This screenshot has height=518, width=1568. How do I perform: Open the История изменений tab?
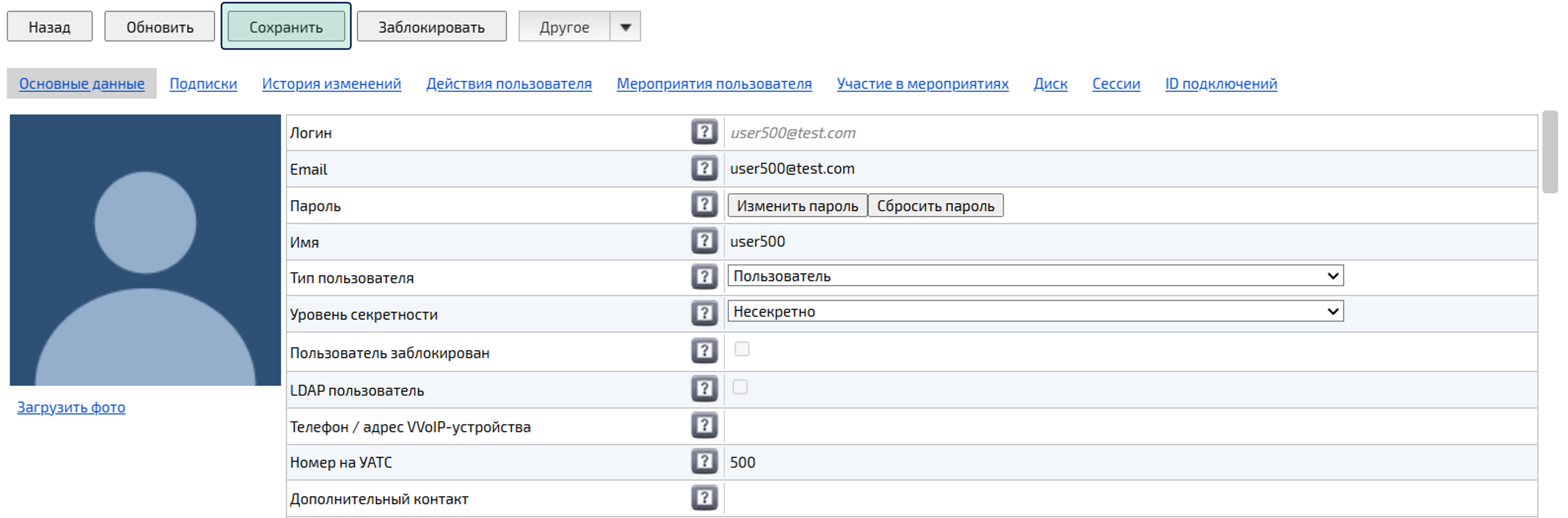[331, 83]
